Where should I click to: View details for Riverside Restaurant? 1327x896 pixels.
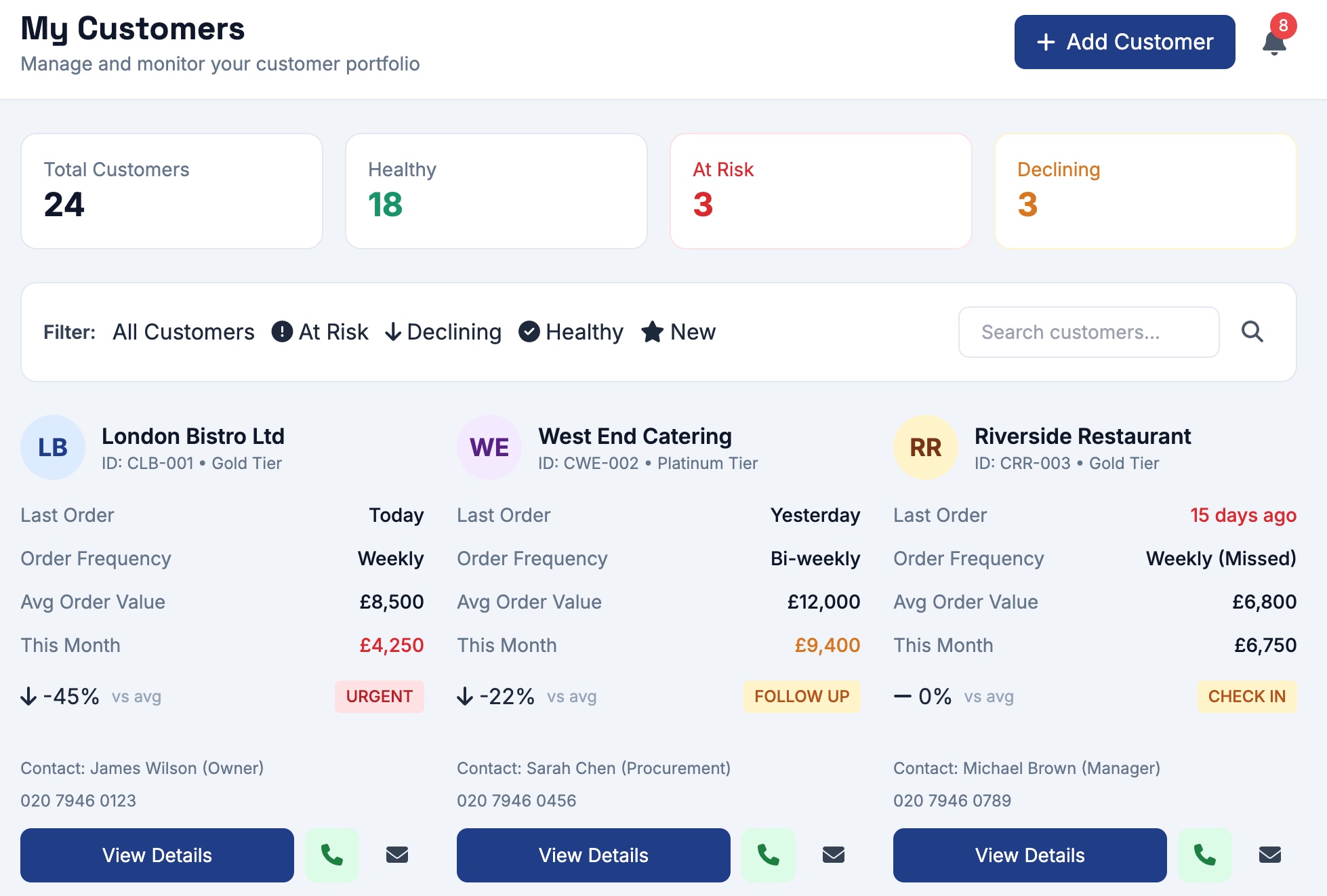point(1030,855)
